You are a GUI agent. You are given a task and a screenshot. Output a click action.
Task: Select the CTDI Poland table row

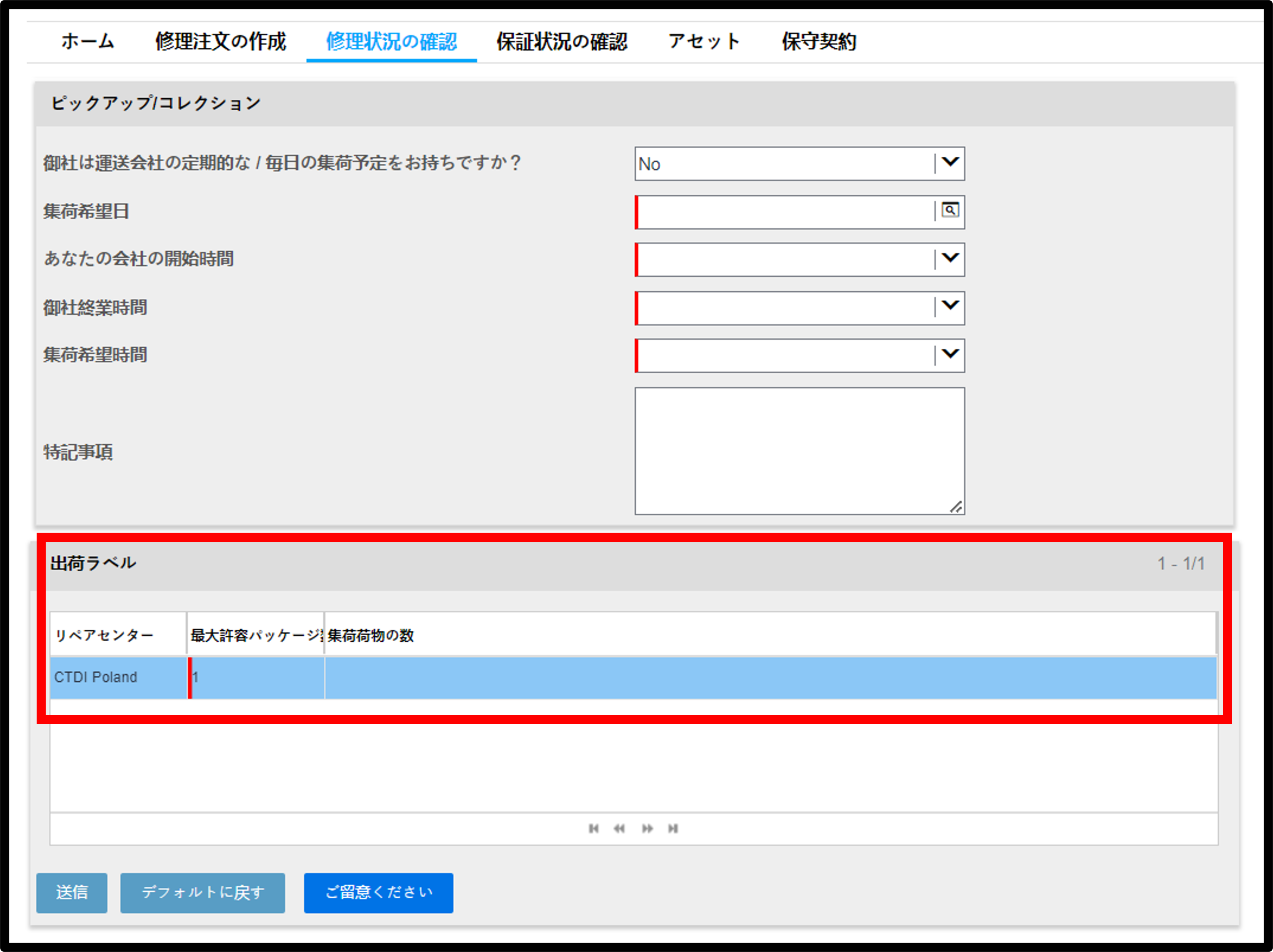click(x=633, y=677)
